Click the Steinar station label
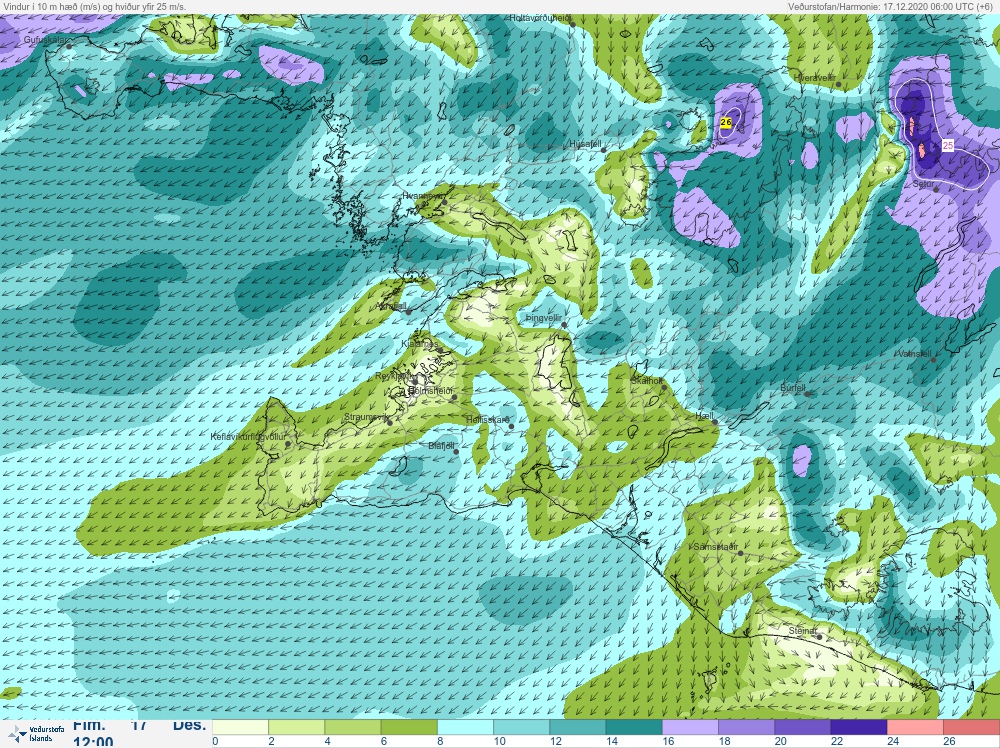The width and height of the screenshot is (1000, 748). [x=802, y=631]
